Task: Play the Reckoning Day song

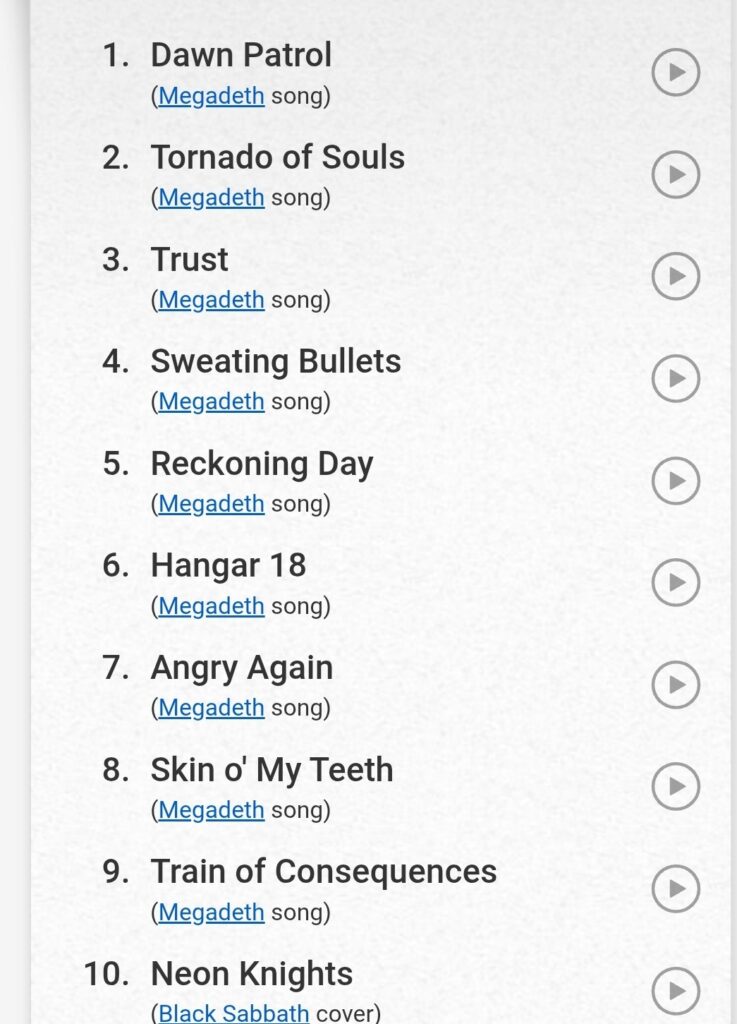Action: [x=676, y=481]
